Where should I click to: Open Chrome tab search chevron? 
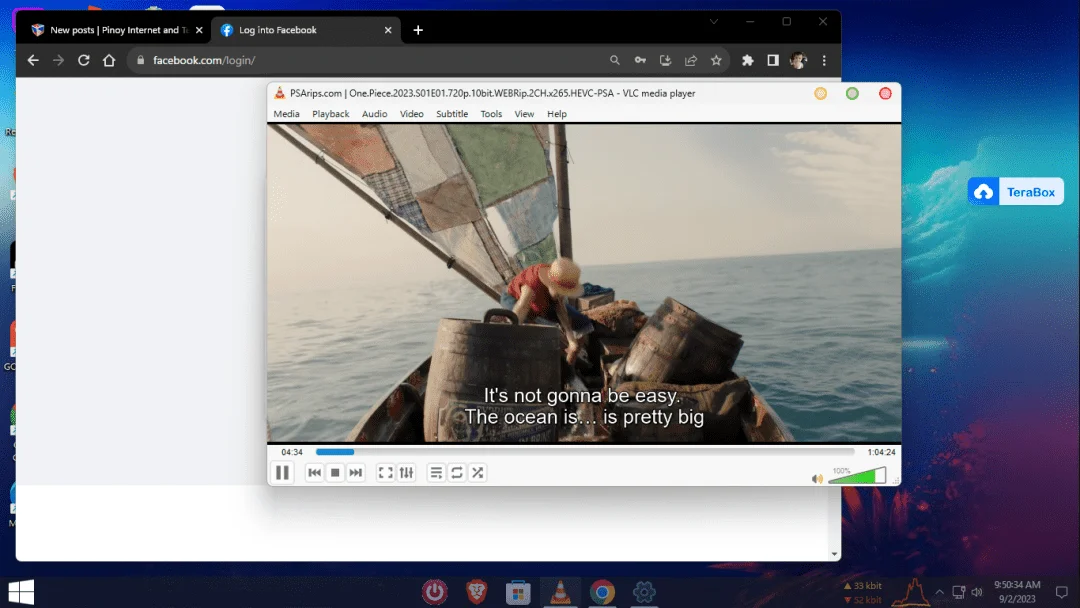(714, 21)
